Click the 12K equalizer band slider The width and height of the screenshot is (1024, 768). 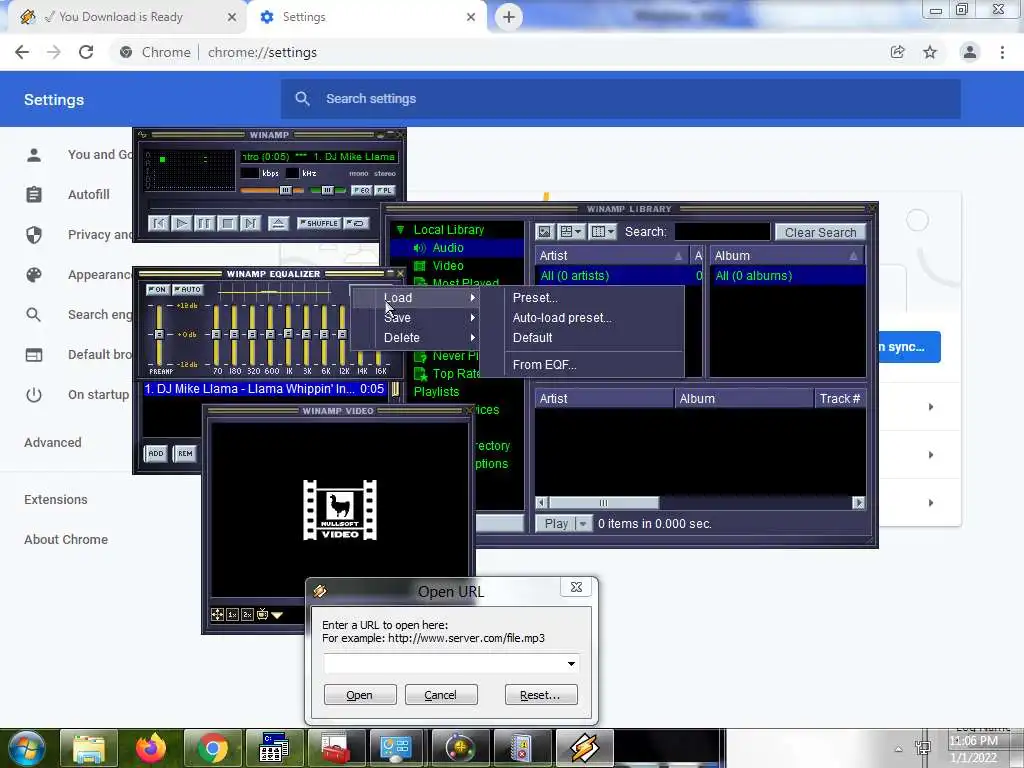pos(342,334)
